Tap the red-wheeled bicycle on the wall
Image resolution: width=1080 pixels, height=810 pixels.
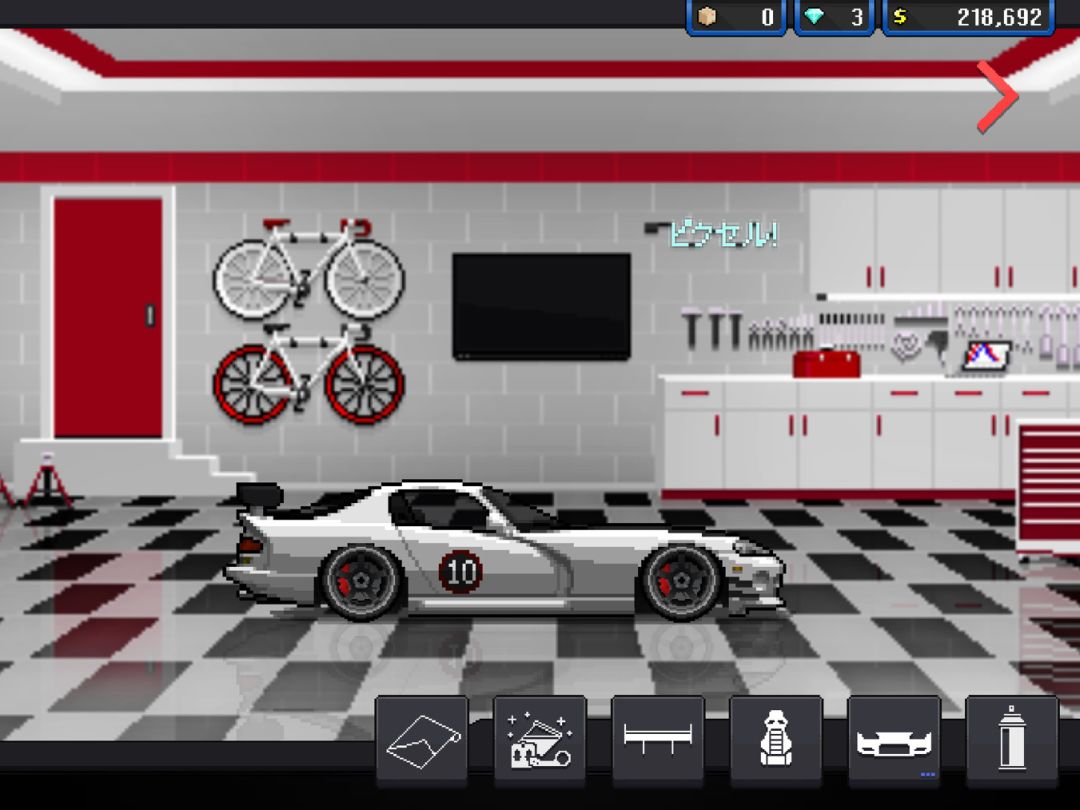tap(309, 373)
